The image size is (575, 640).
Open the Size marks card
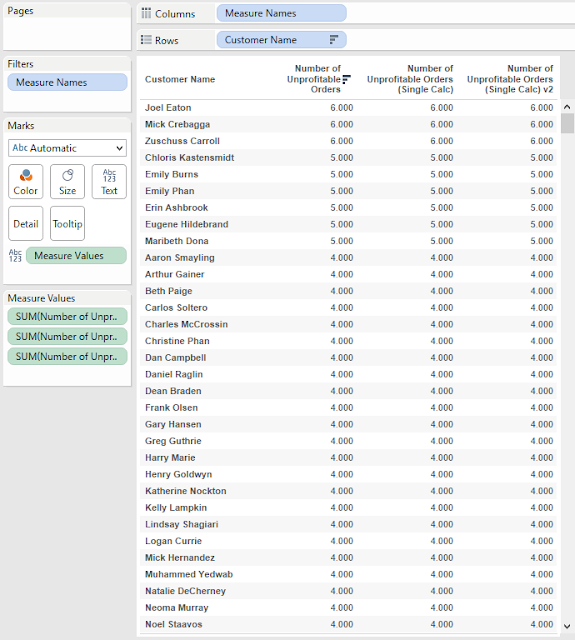pyautogui.click(x=67, y=182)
